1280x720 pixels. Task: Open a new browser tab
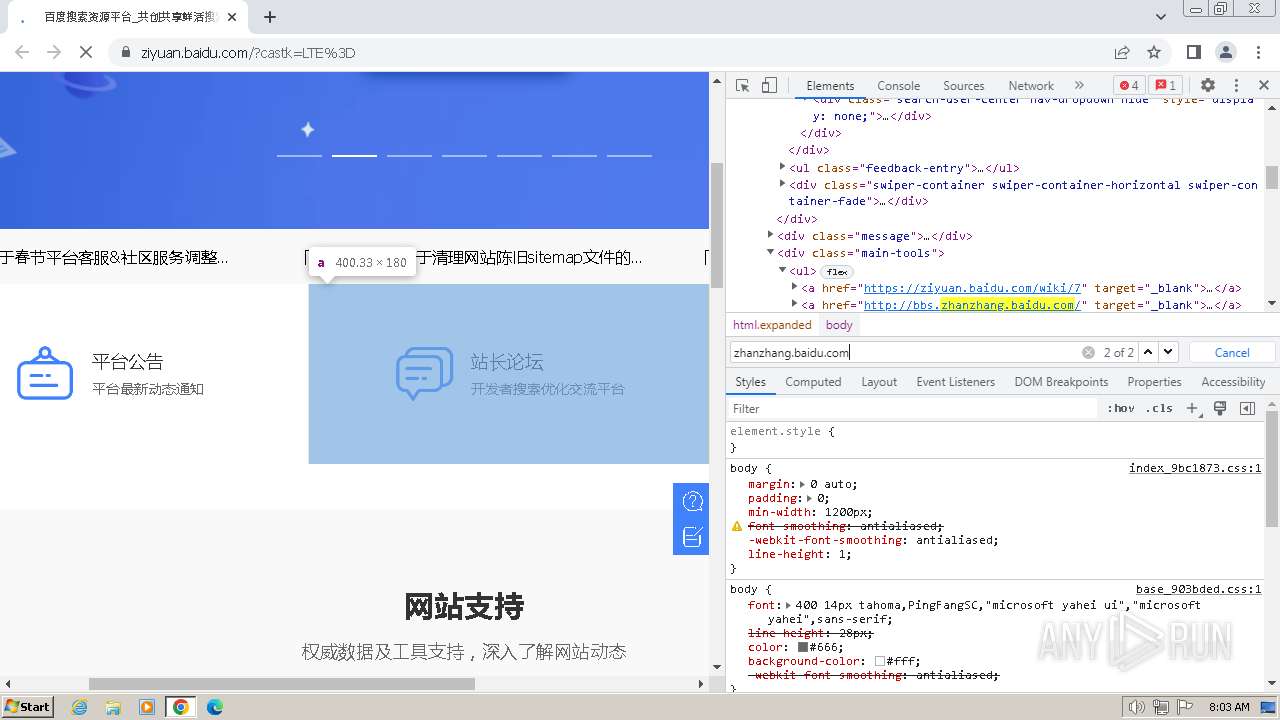point(270,17)
